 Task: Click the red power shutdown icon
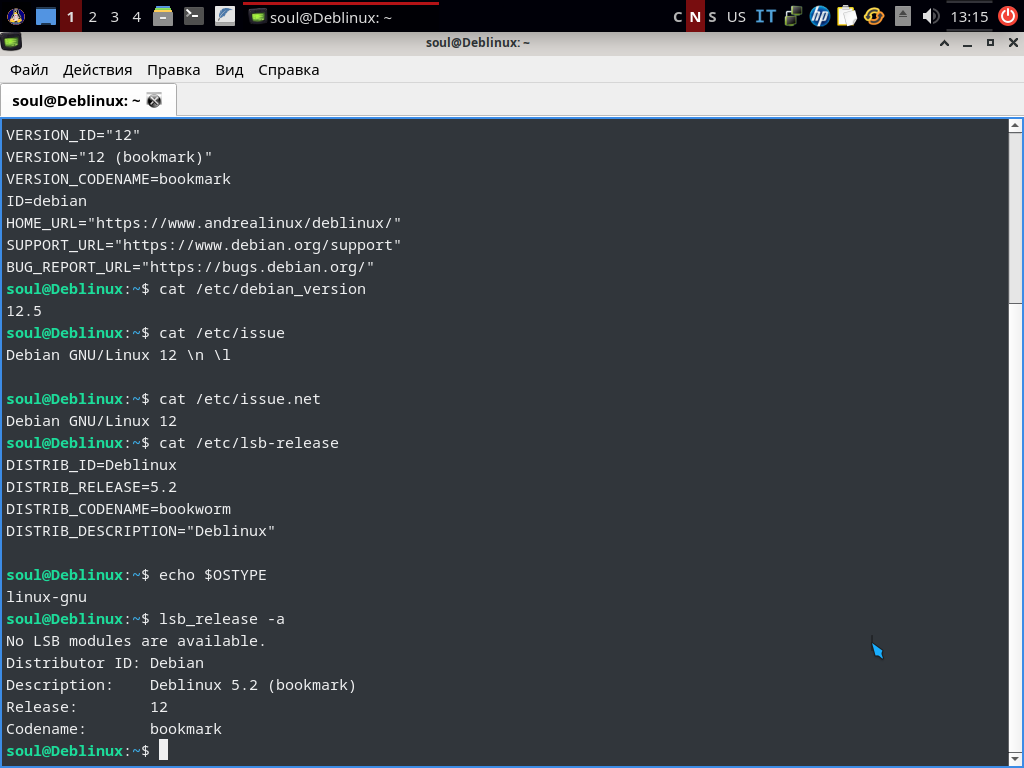coord(1008,16)
